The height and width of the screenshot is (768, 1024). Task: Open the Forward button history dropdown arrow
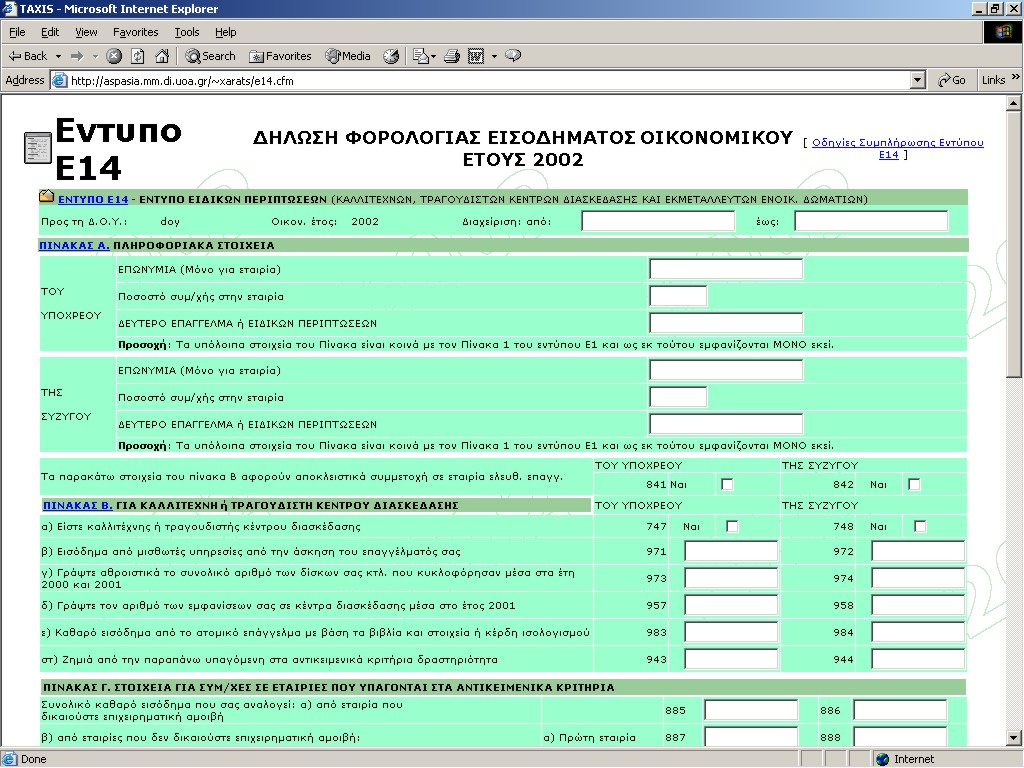[95, 56]
